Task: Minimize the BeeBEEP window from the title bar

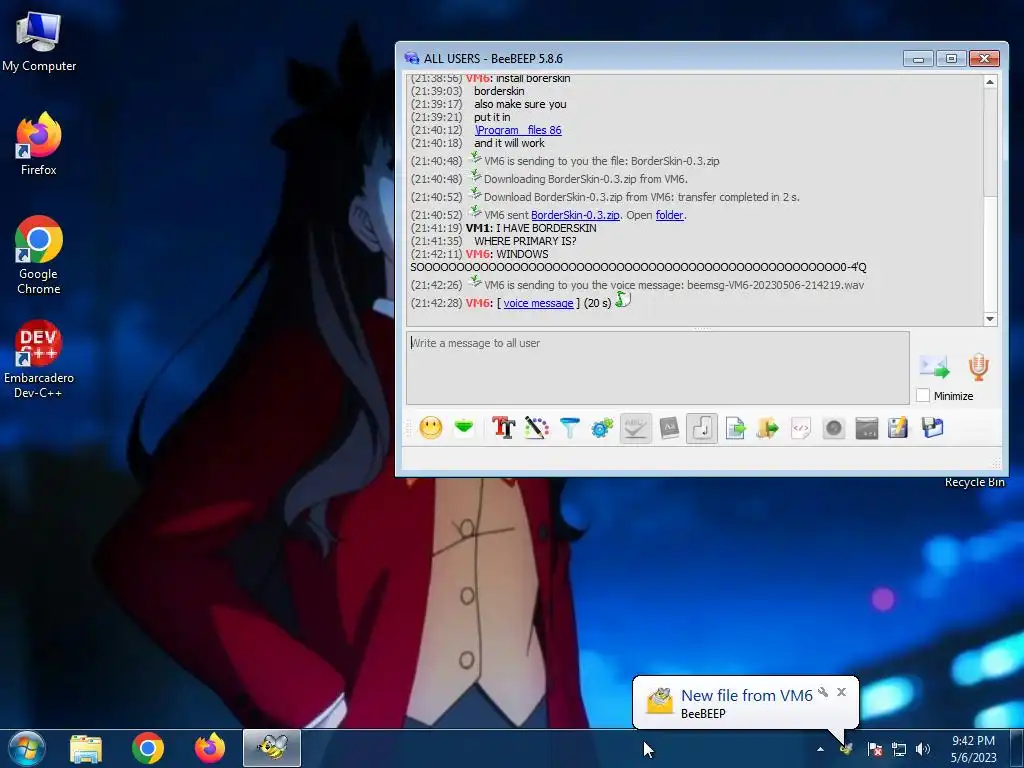Action: pyautogui.click(x=918, y=59)
